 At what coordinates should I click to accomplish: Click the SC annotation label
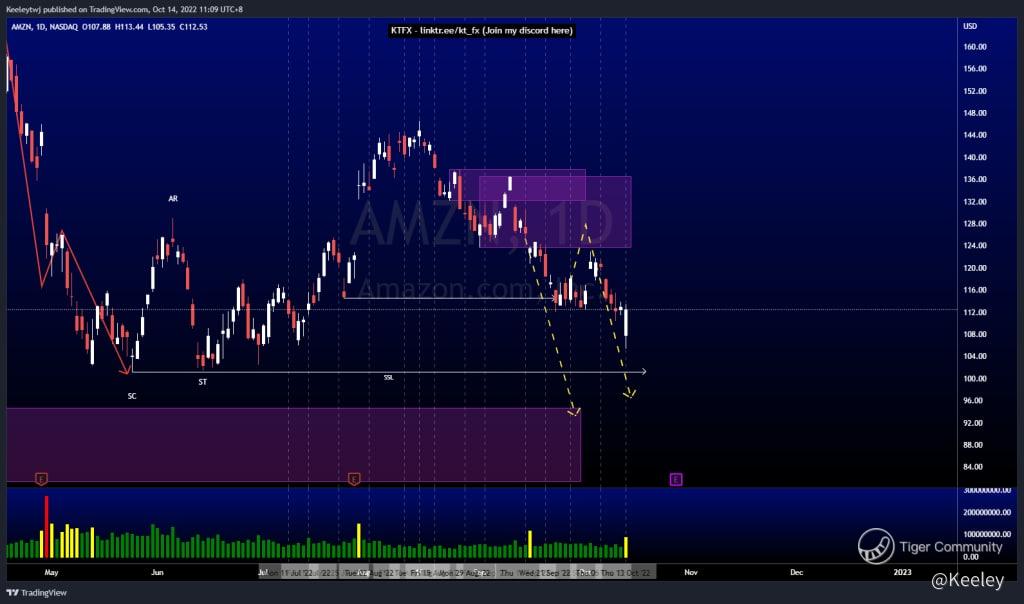click(132, 396)
